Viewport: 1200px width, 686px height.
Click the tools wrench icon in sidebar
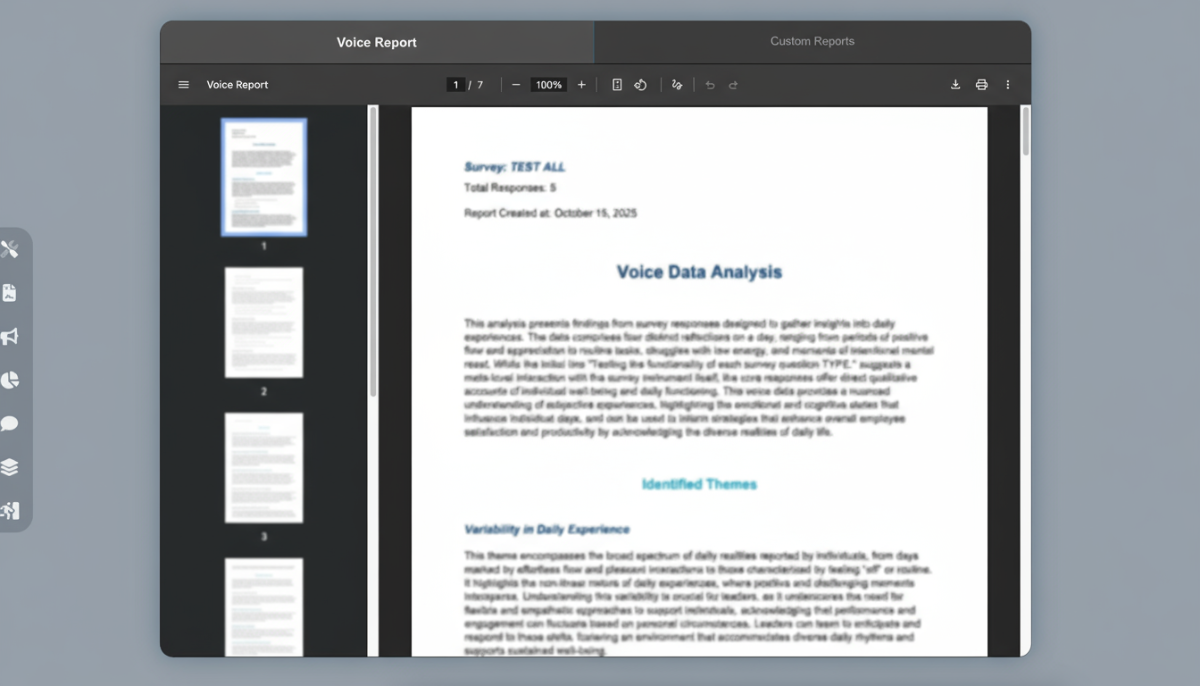pyautogui.click(x=10, y=249)
